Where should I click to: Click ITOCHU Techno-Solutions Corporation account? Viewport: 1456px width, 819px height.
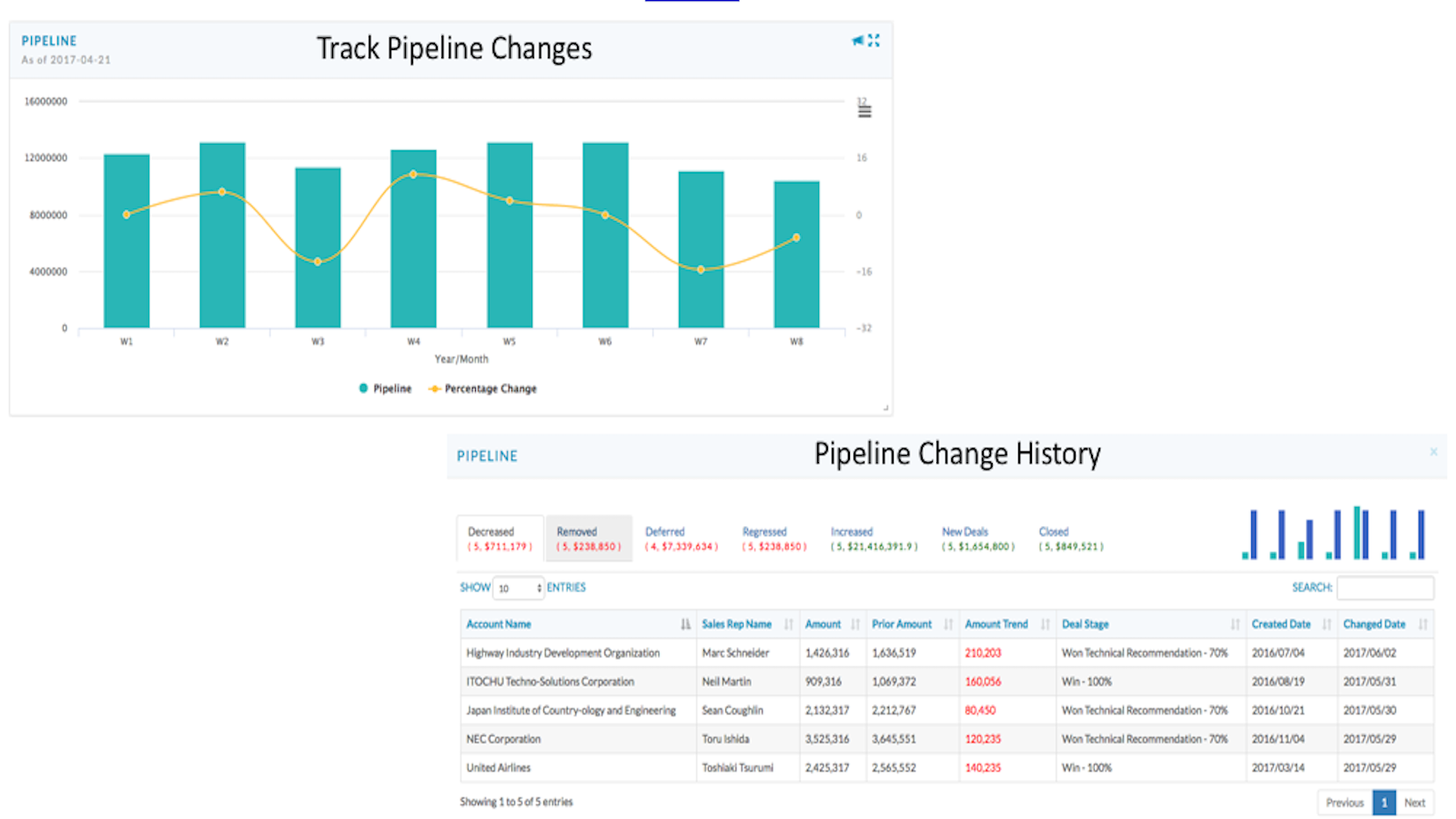[550, 682]
